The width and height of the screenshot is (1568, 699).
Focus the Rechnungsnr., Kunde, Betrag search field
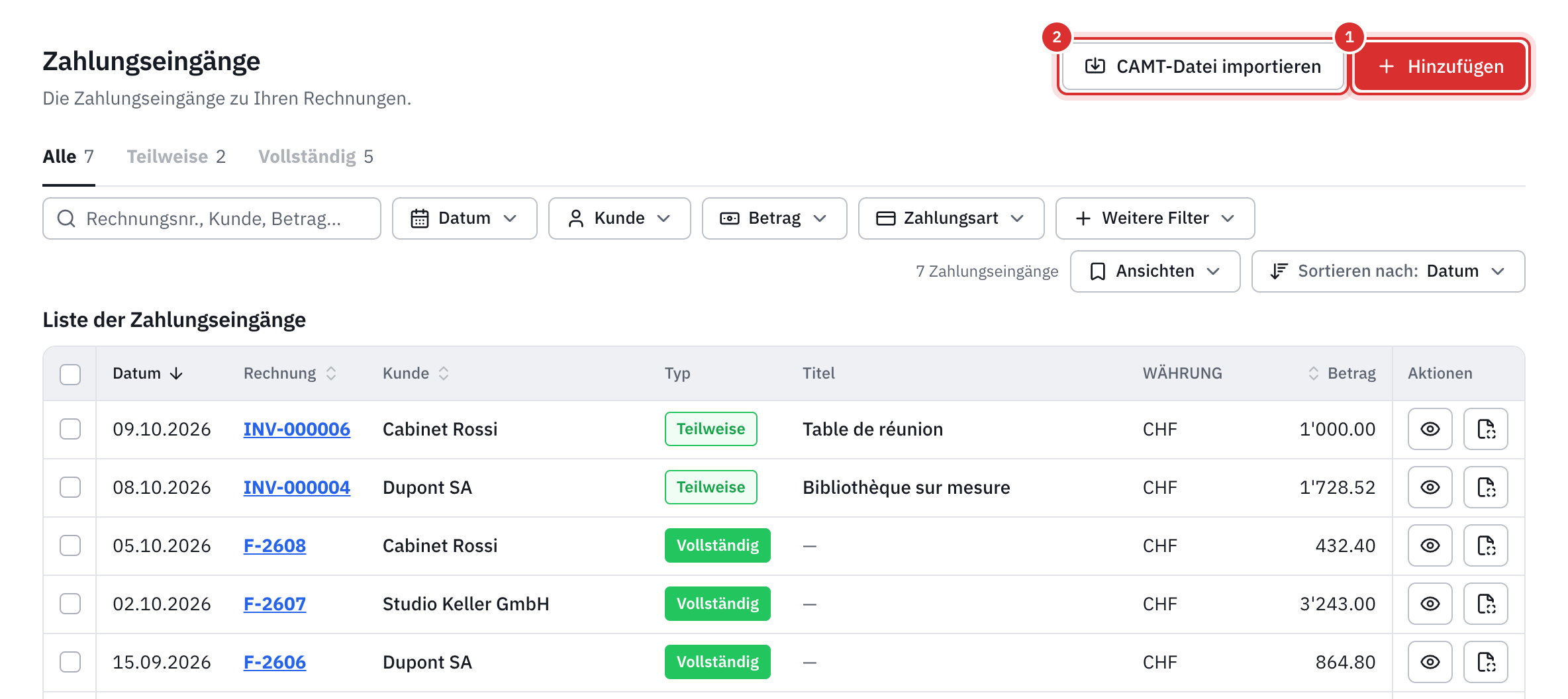point(212,218)
